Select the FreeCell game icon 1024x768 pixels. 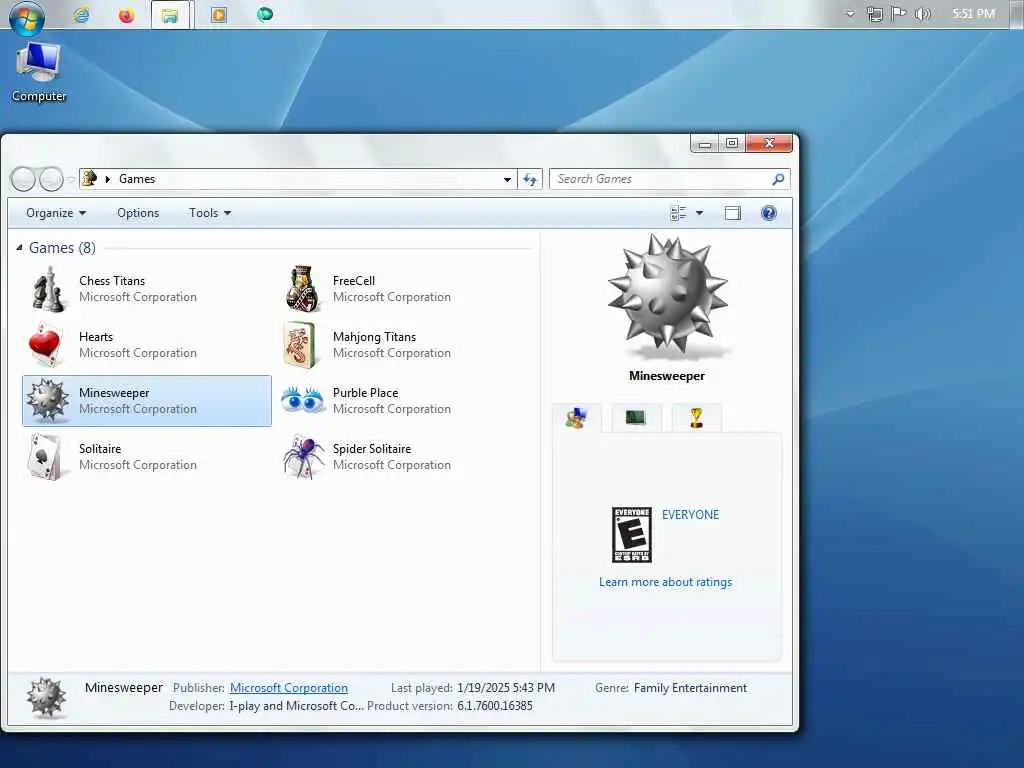pos(302,289)
